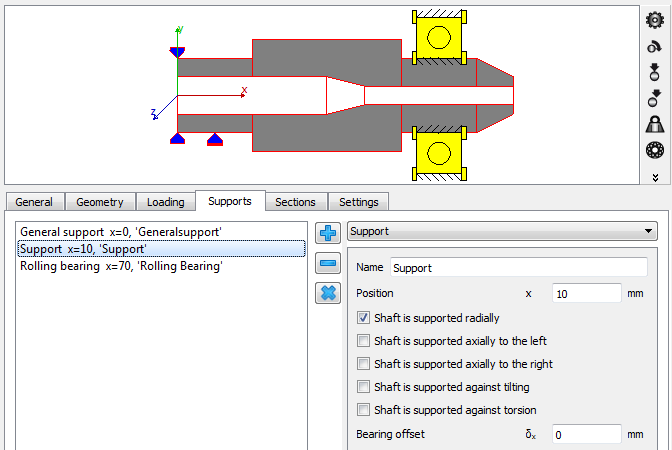Click the diagonal arrow over ball icon
Viewport: 672px width, 450px height.
tap(655, 98)
